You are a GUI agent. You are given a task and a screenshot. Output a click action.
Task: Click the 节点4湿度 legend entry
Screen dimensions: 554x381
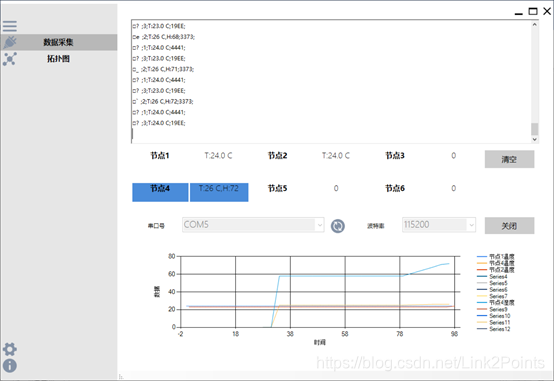[496, 303]
